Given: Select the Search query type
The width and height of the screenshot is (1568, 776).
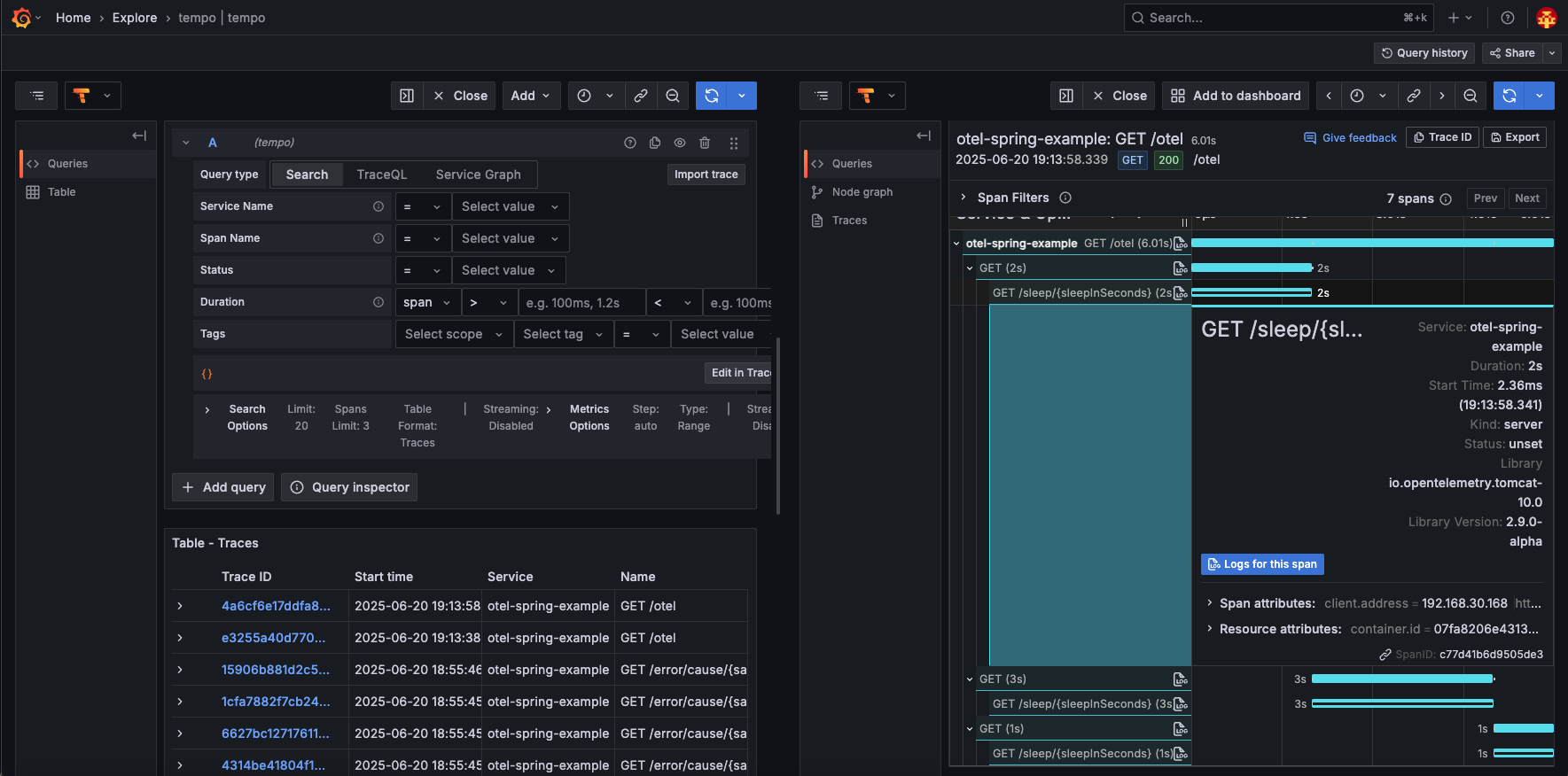Looking at the screenshot, I should click(x=307, y=175).
